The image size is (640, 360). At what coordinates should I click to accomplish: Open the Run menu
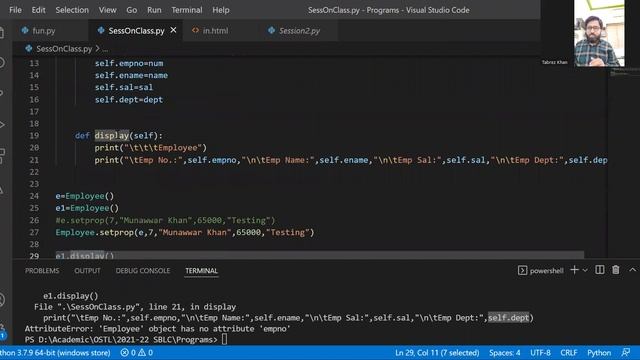coord(154,10)
